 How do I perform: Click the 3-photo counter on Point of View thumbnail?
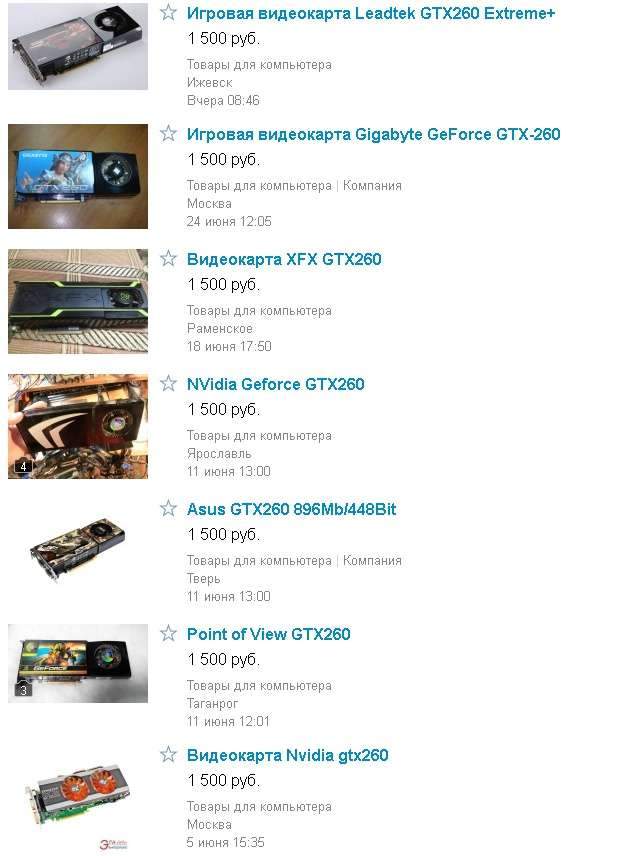pos(23,691)
